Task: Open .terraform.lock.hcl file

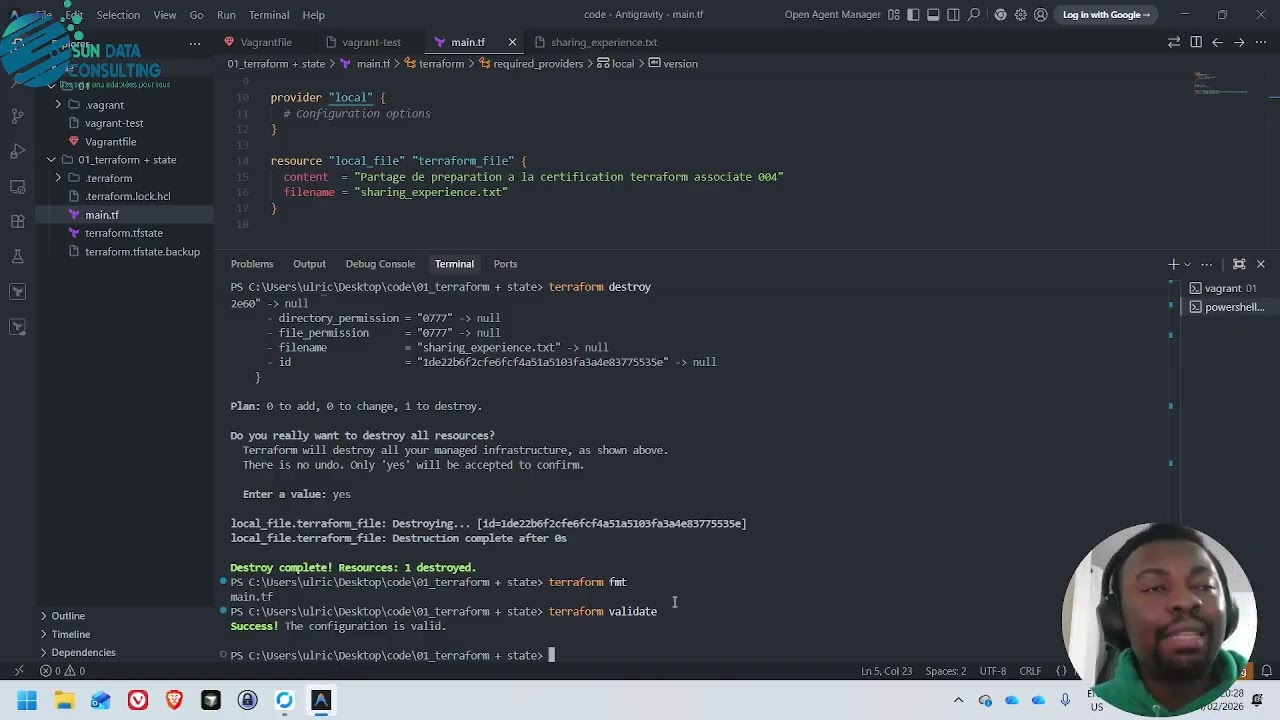Action: tap(127, 197)
